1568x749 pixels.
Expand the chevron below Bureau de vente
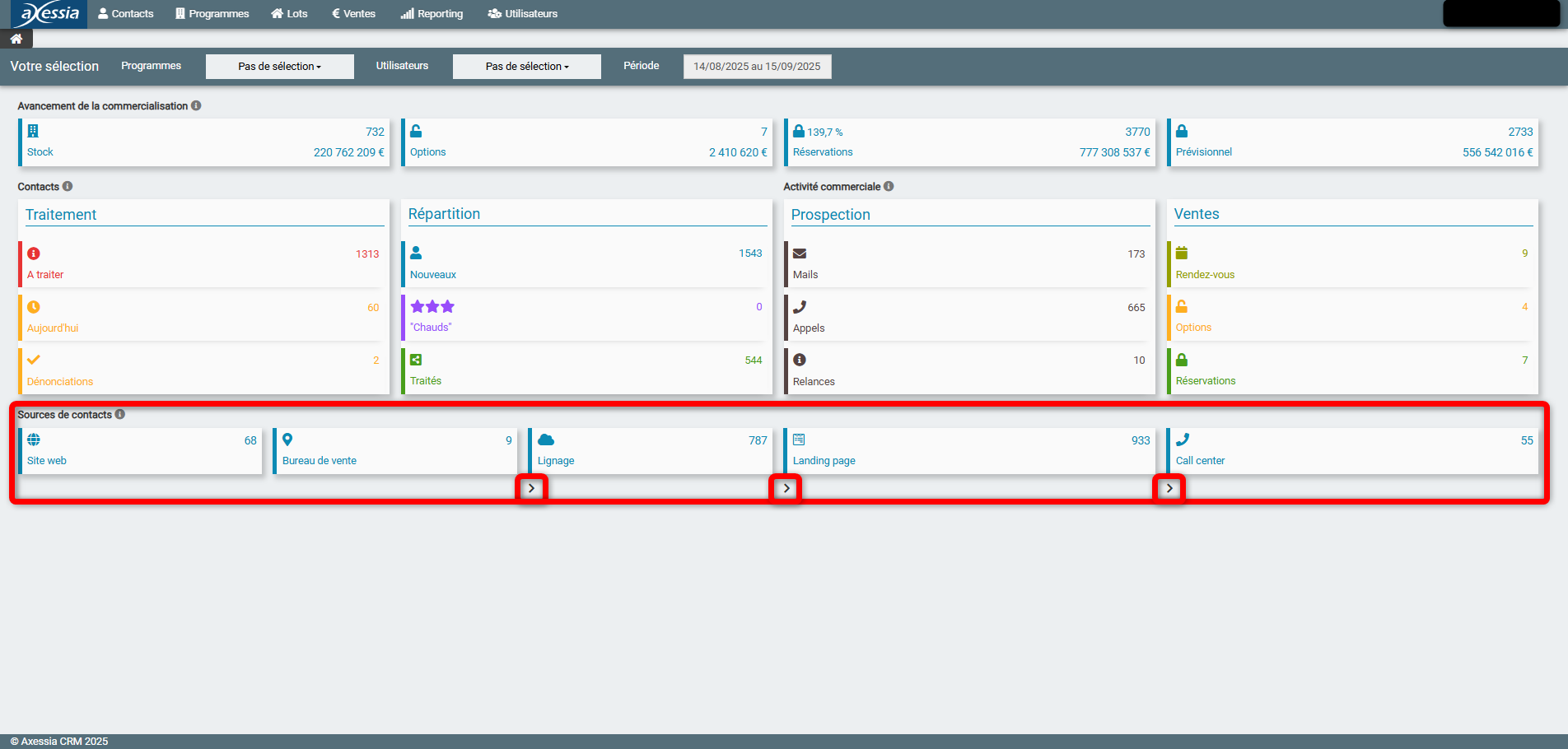click(532, 488)
